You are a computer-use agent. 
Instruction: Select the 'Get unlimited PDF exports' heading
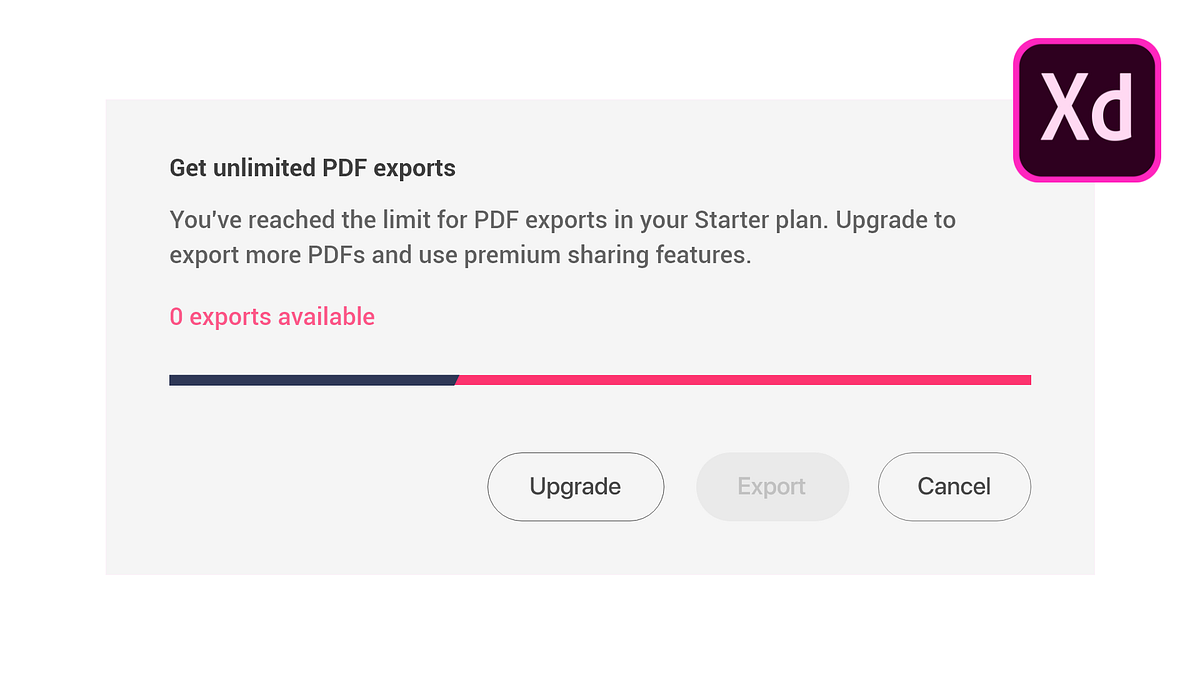pos(311,168)
